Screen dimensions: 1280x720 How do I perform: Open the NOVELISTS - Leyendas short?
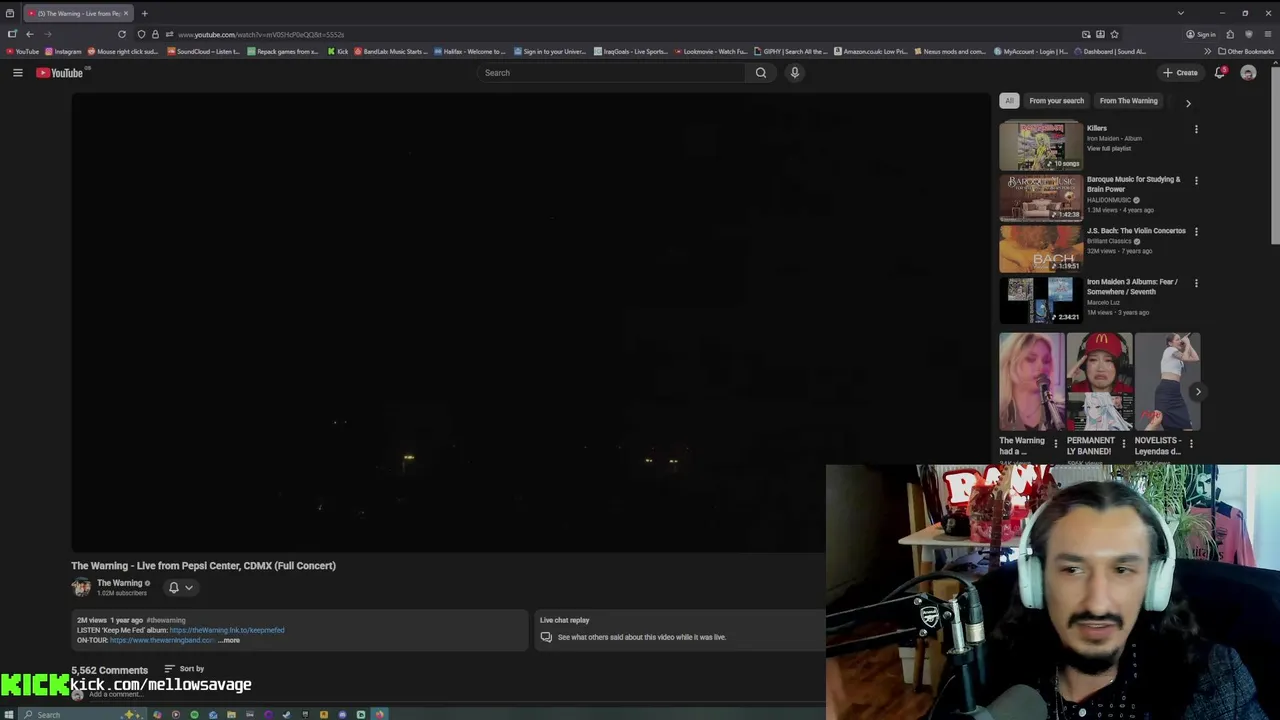[1167, 382]
